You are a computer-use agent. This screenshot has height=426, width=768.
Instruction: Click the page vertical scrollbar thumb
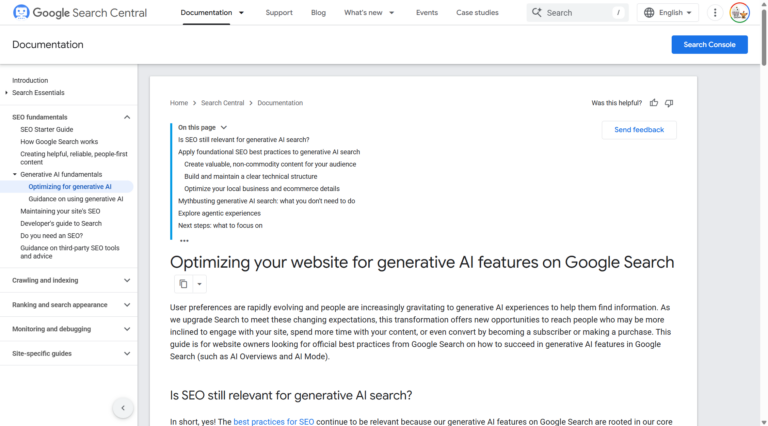coord(764,37)
